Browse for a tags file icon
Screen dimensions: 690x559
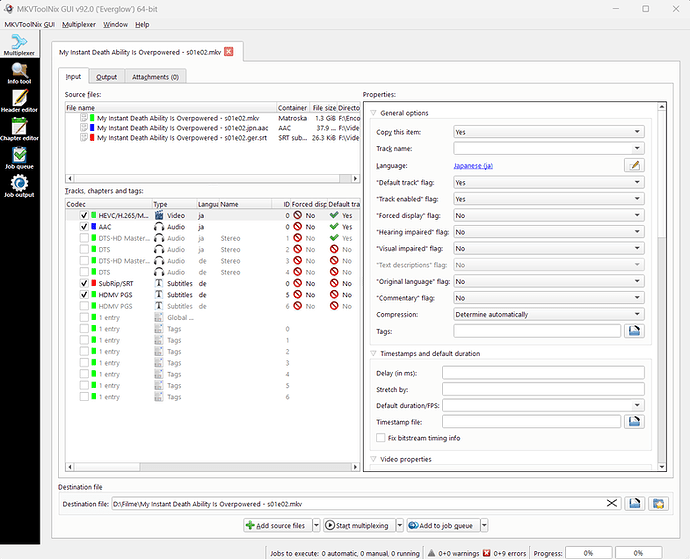634,331
